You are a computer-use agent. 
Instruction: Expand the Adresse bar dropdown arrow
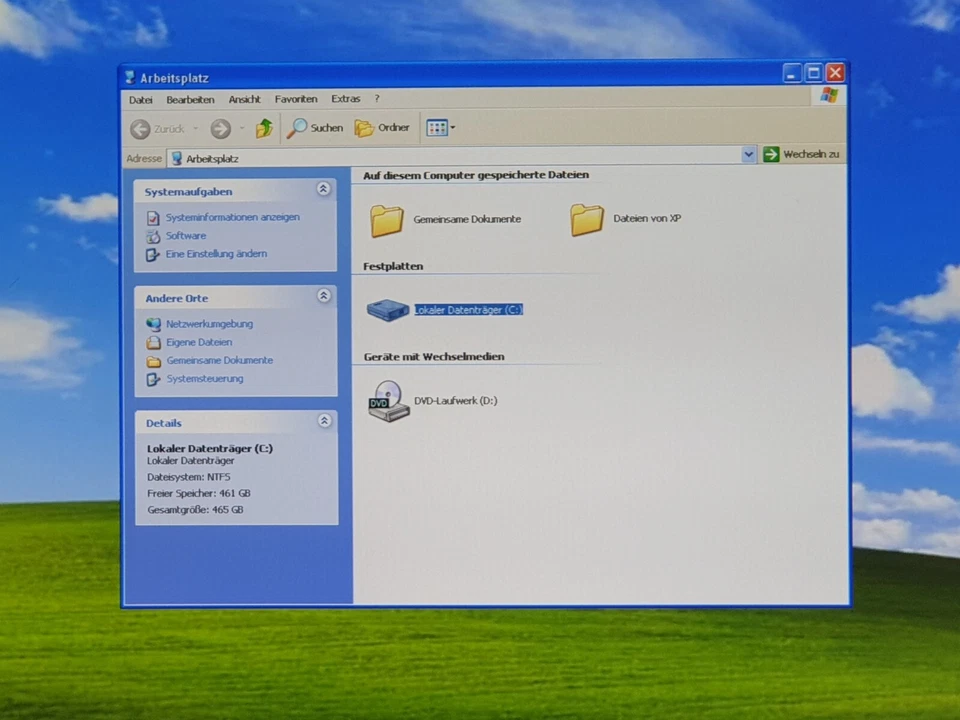(749, 155)
